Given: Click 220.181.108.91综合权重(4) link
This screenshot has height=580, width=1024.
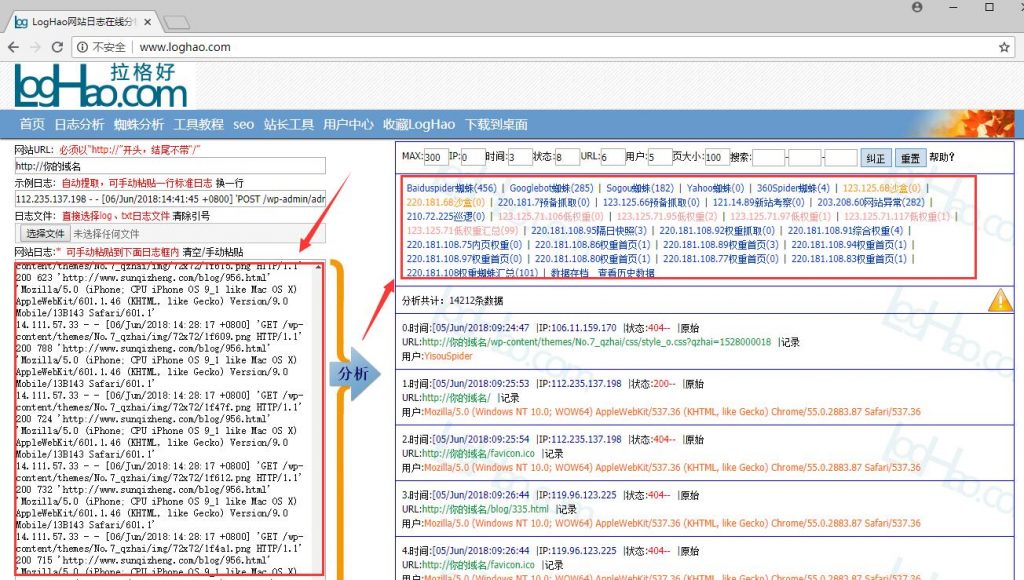Looking at the screenshot, I should [x=845, y=231].
